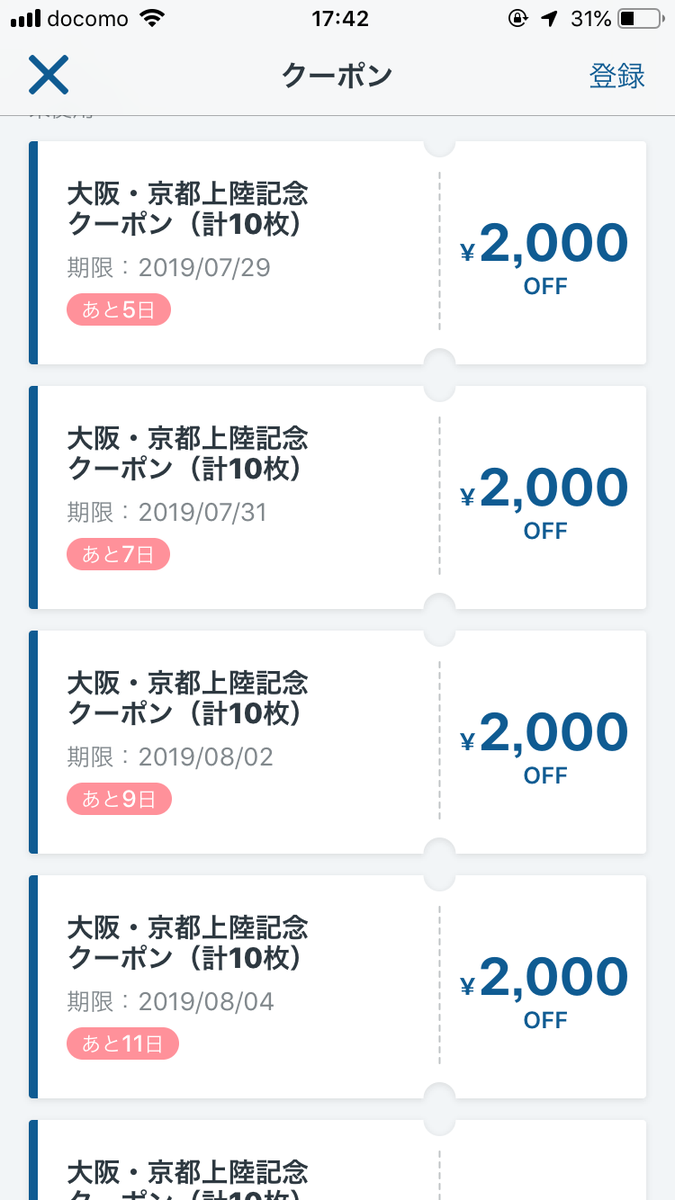Tap the あと9日 pink badge
The height and width of the screenshot is (1200, 675).
click(x=118, y=798)
